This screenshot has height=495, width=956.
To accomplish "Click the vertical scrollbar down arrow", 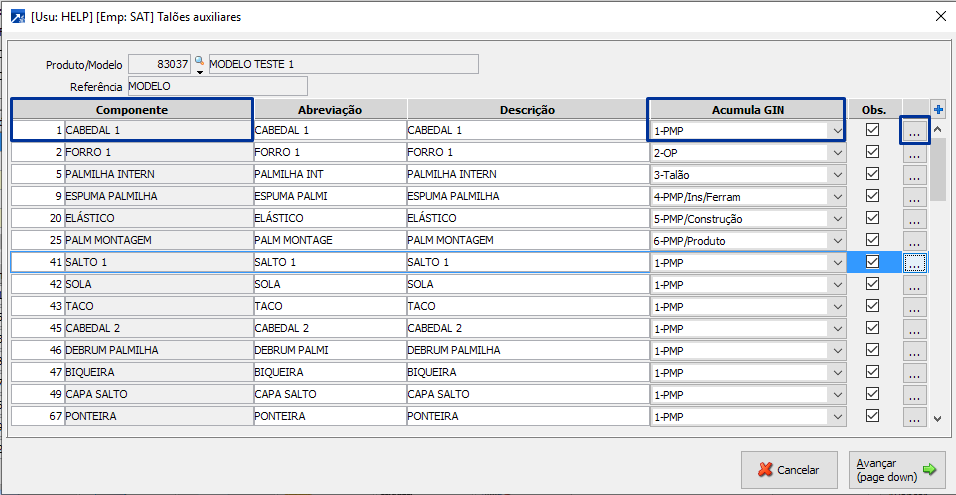I will pos(937,419).
